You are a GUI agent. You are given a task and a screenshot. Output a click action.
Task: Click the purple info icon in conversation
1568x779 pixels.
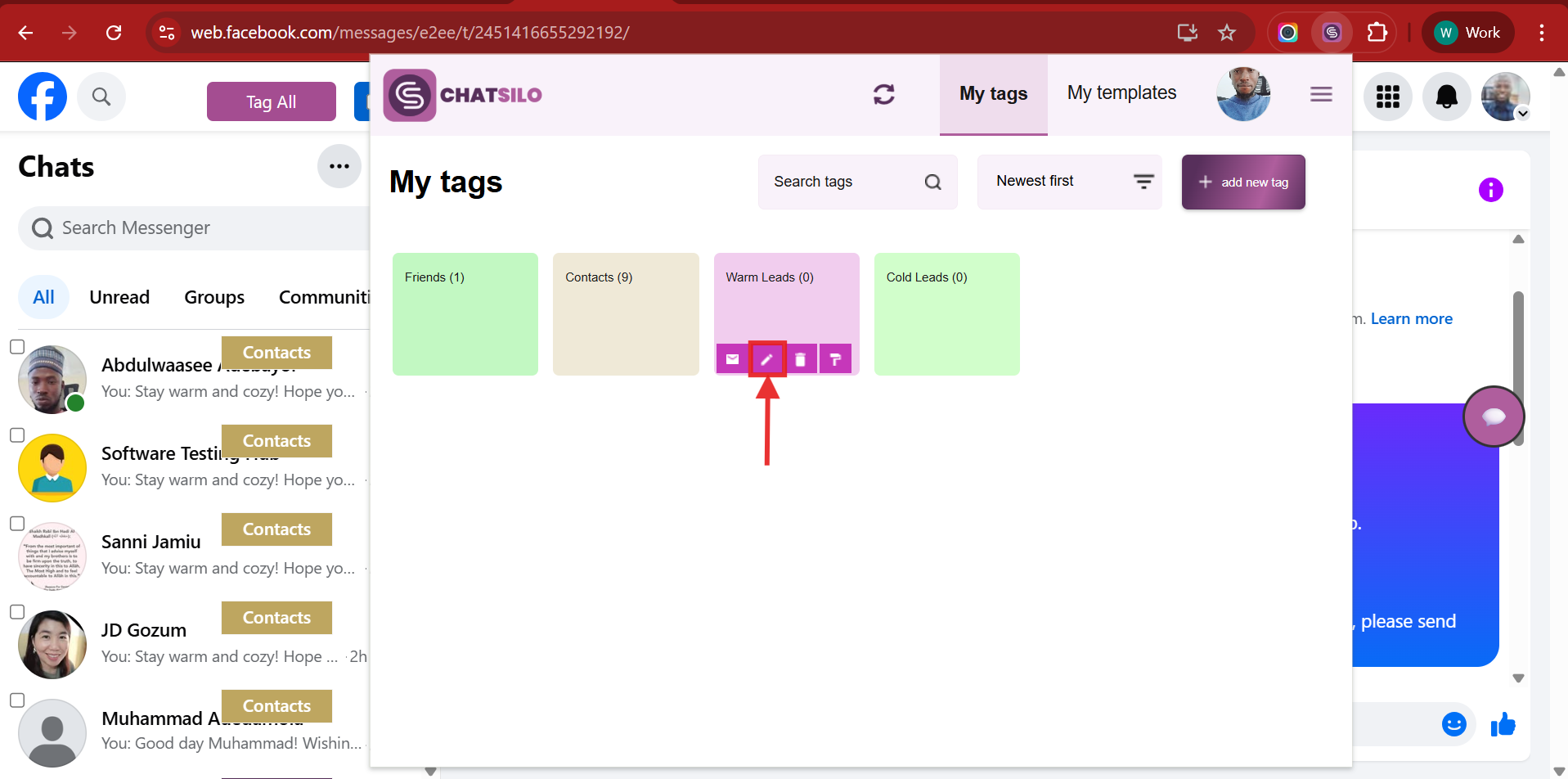point(1491,190)
